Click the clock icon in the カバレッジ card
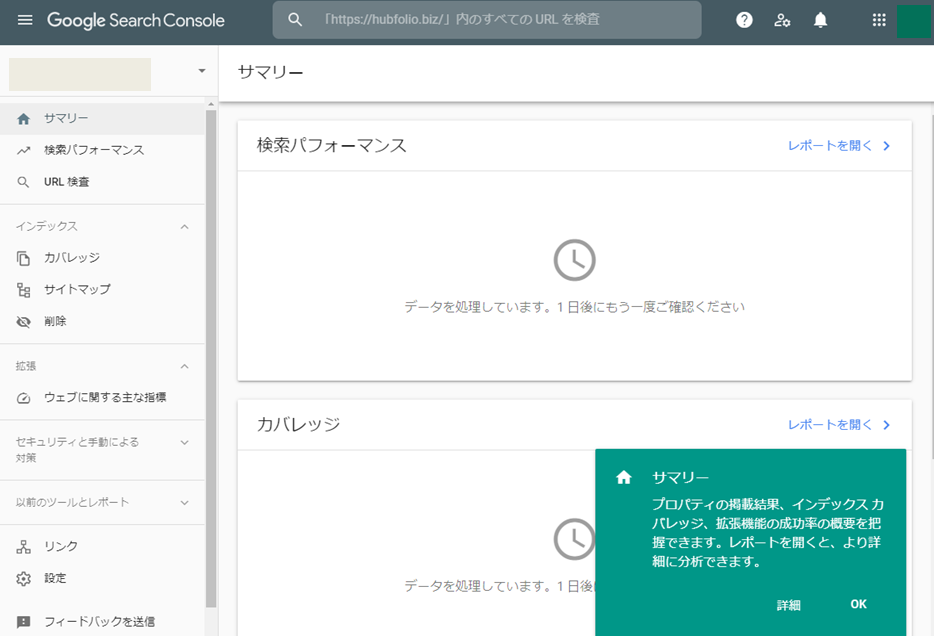The width and height of the screenshot is (934, 636). [x=574, y=540]
